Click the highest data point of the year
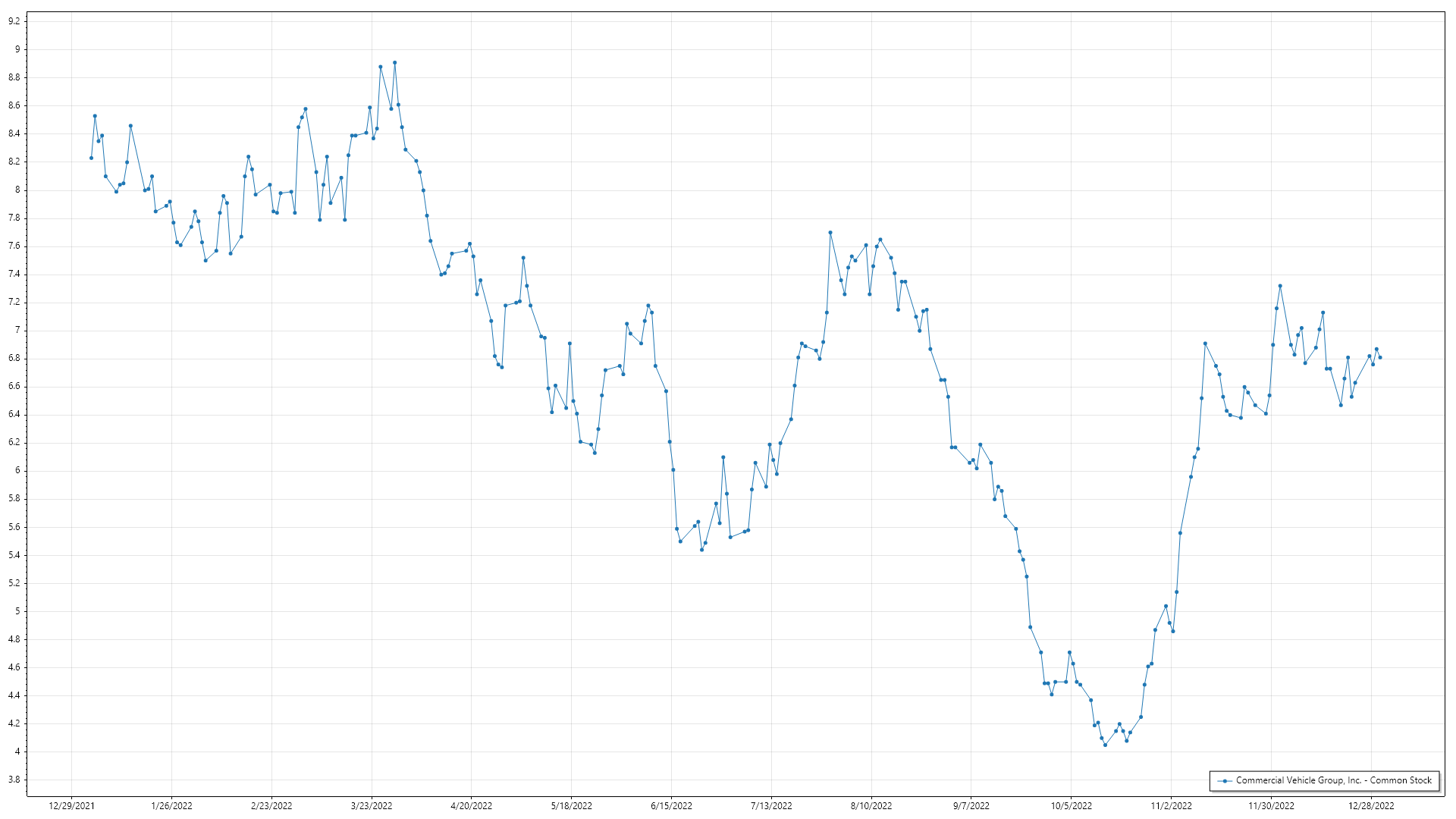 coord(394,63)
